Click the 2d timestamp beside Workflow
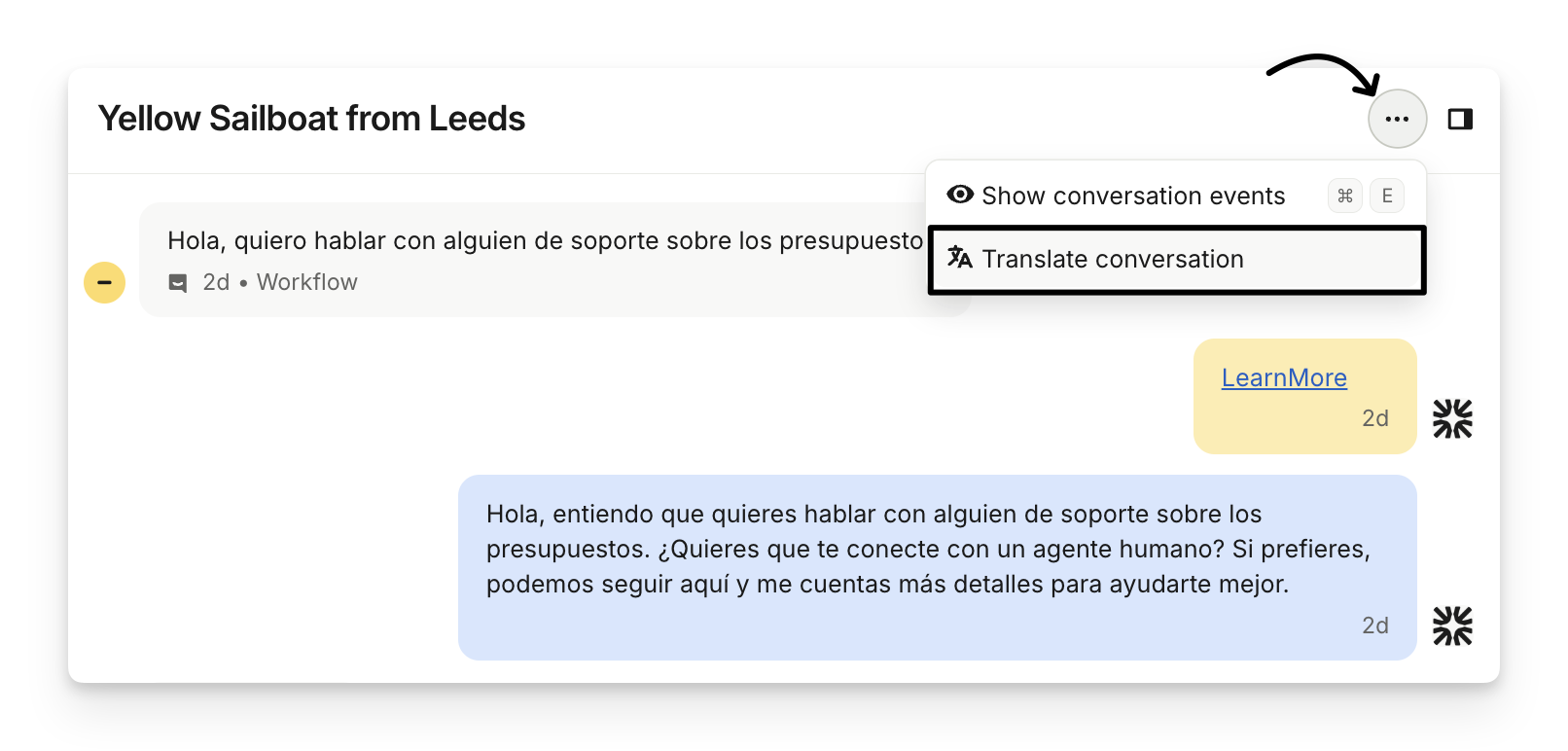 [216, 282]
